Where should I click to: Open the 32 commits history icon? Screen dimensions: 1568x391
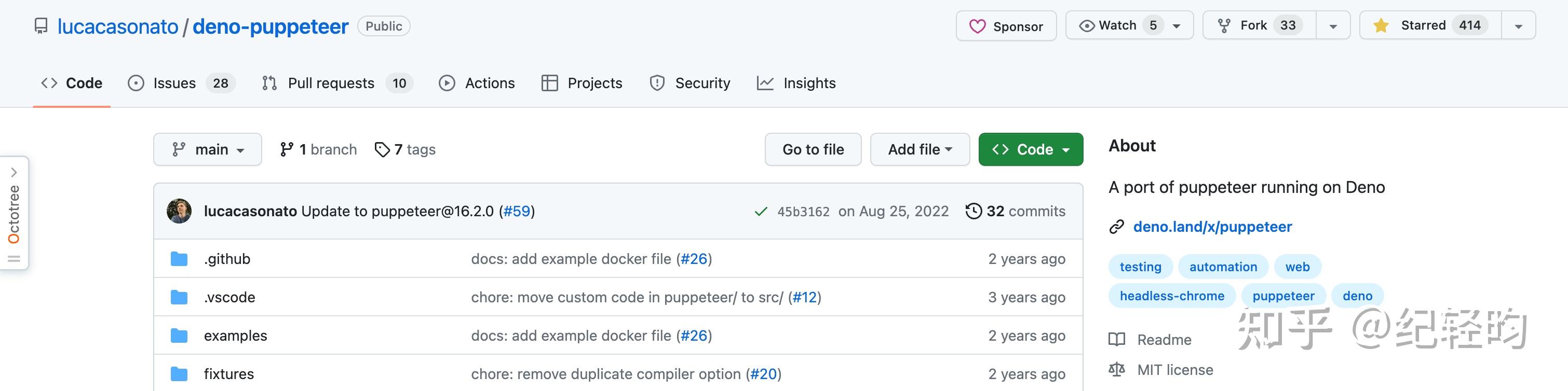click(974, 211)
